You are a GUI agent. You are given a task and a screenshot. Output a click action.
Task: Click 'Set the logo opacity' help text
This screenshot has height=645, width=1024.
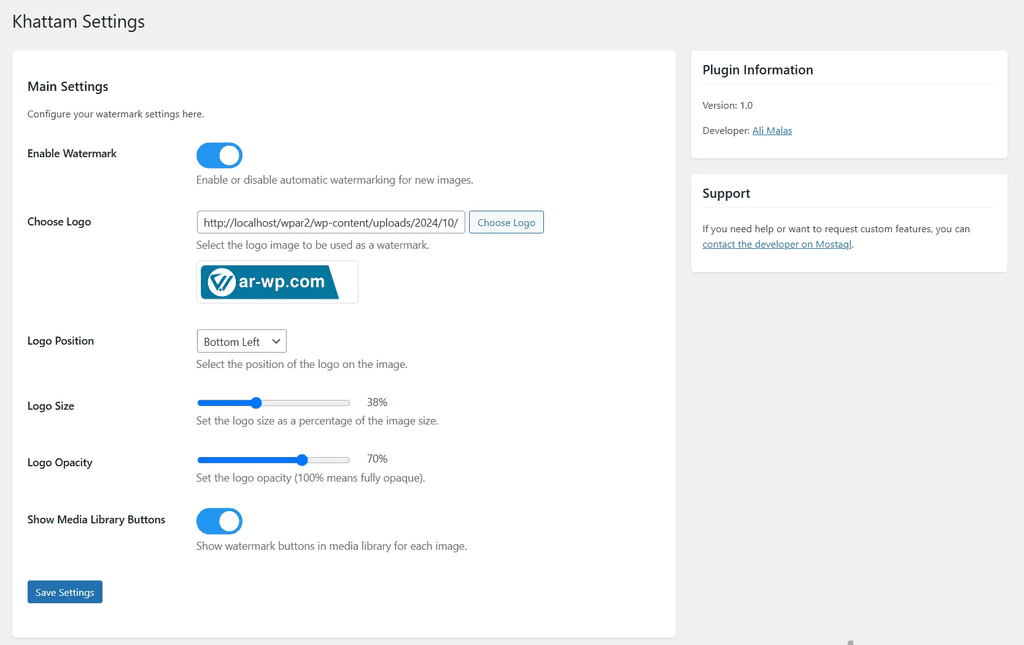(x=311, y=478)
